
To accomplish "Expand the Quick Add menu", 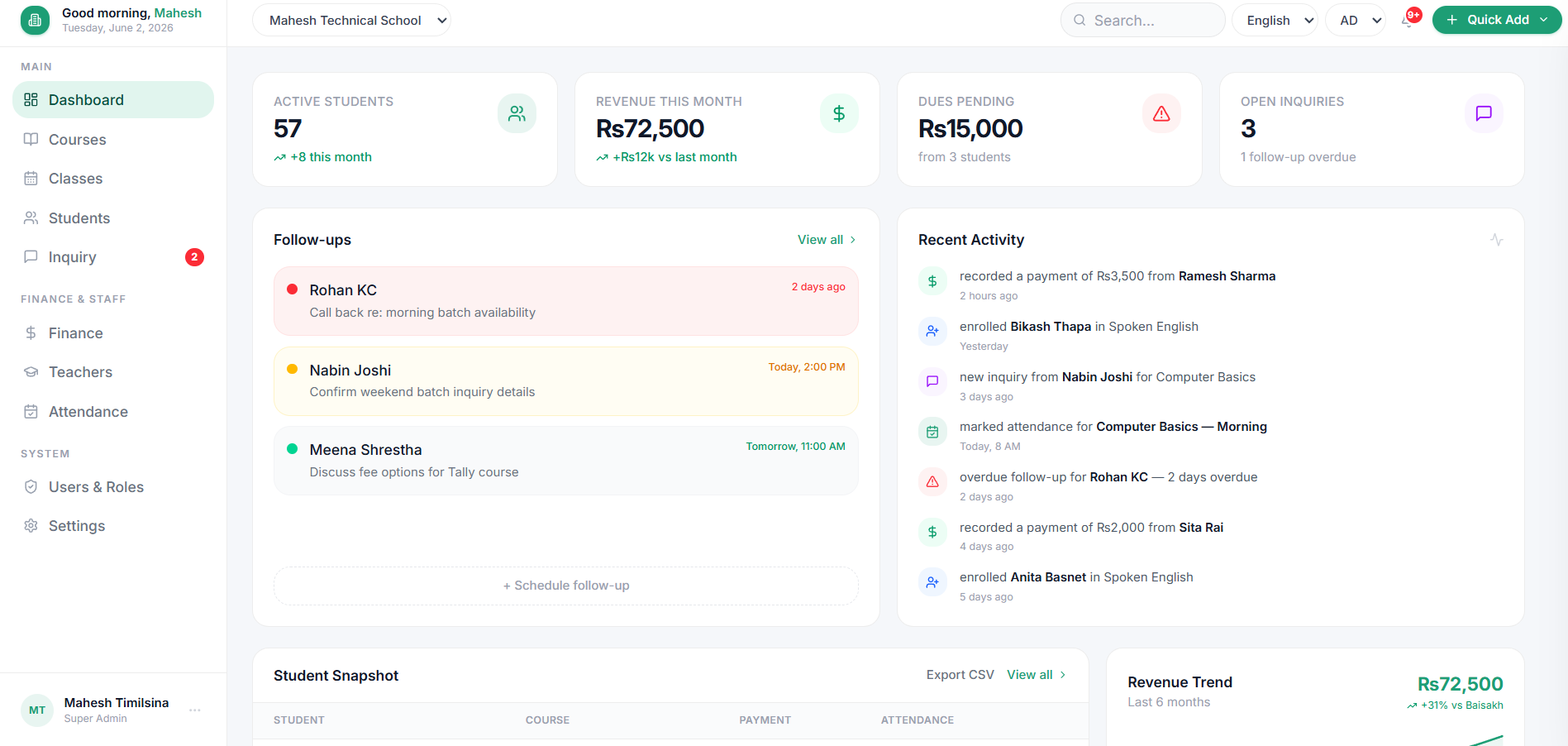I will click(1497, 20).
